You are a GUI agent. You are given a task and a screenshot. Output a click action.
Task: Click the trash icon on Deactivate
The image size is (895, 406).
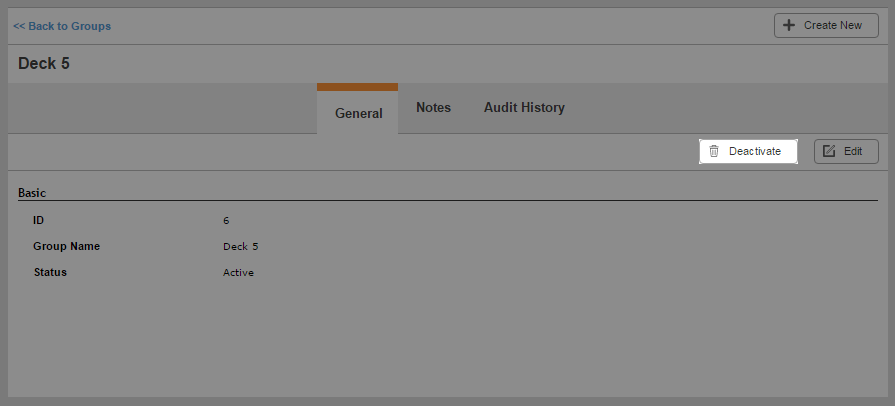point(713,151)
